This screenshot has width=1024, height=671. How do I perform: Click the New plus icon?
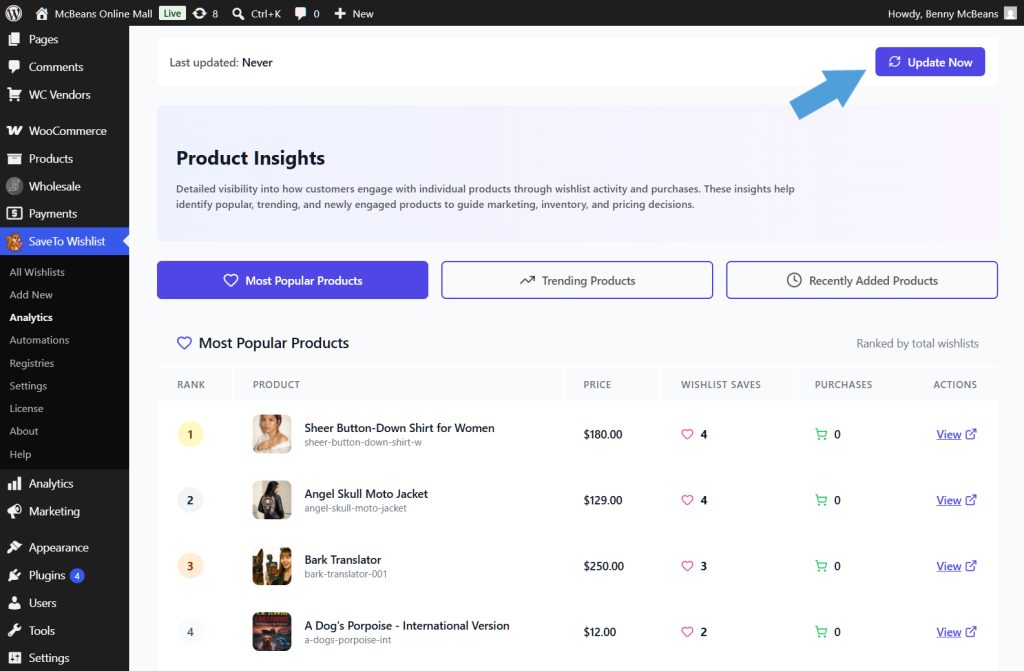340,13
